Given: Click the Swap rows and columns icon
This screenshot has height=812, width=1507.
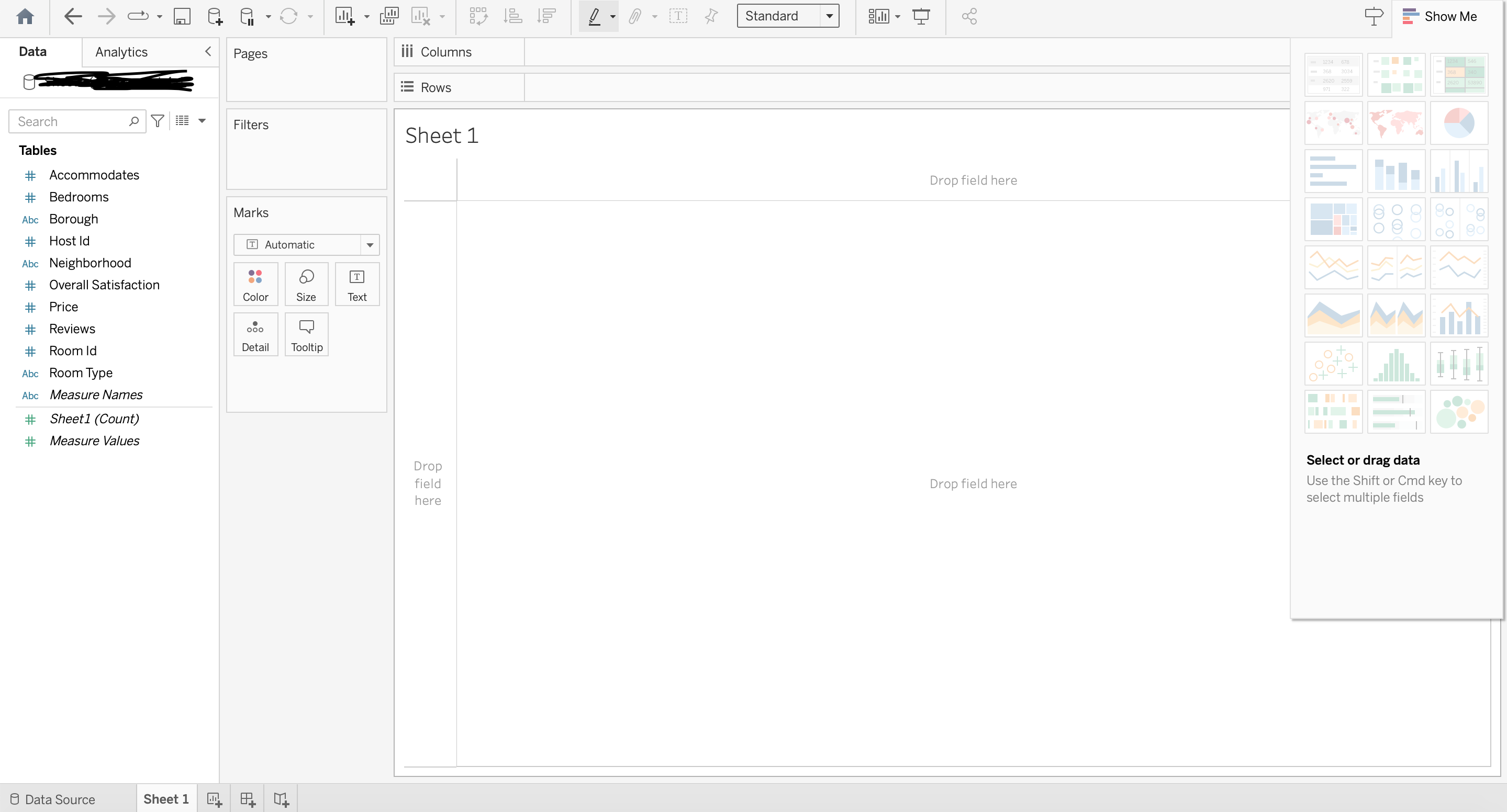Looking at the screenshot, I should coord(478,16).
